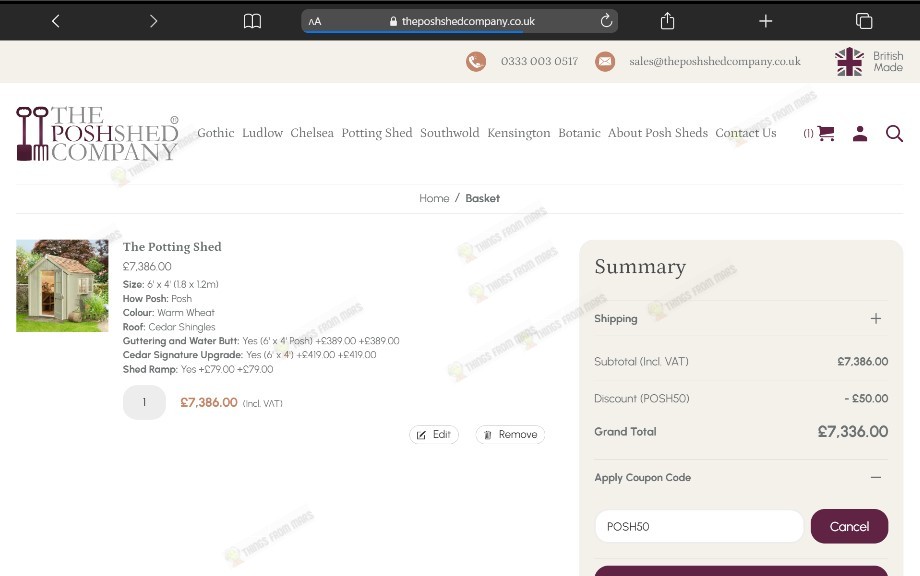920x576 pixels.
Task: Click the Colour: Warm Wheat line
Action: pos(168,313)
